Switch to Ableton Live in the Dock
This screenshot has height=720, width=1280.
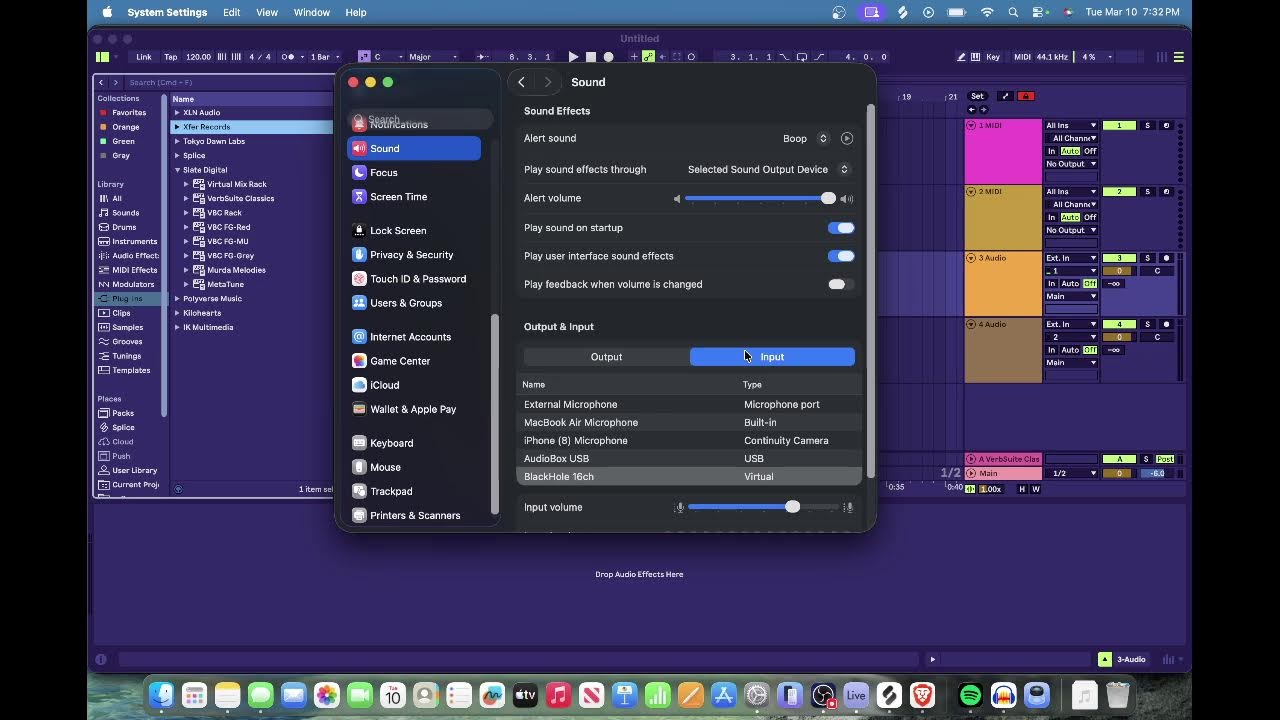coord(856,695)
